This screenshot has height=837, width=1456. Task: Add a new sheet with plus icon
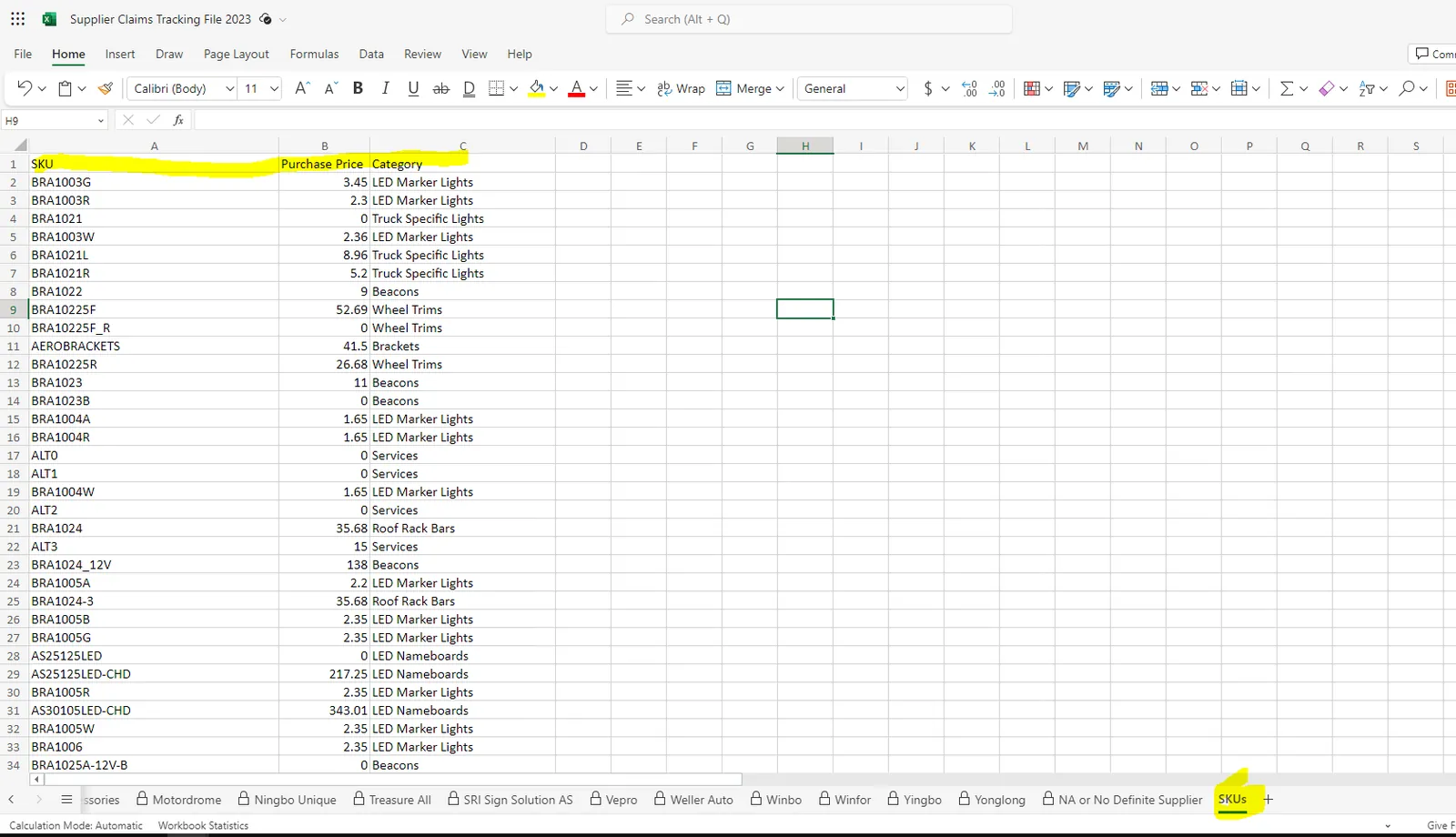pyautogui.click(x=1269, y=800)
